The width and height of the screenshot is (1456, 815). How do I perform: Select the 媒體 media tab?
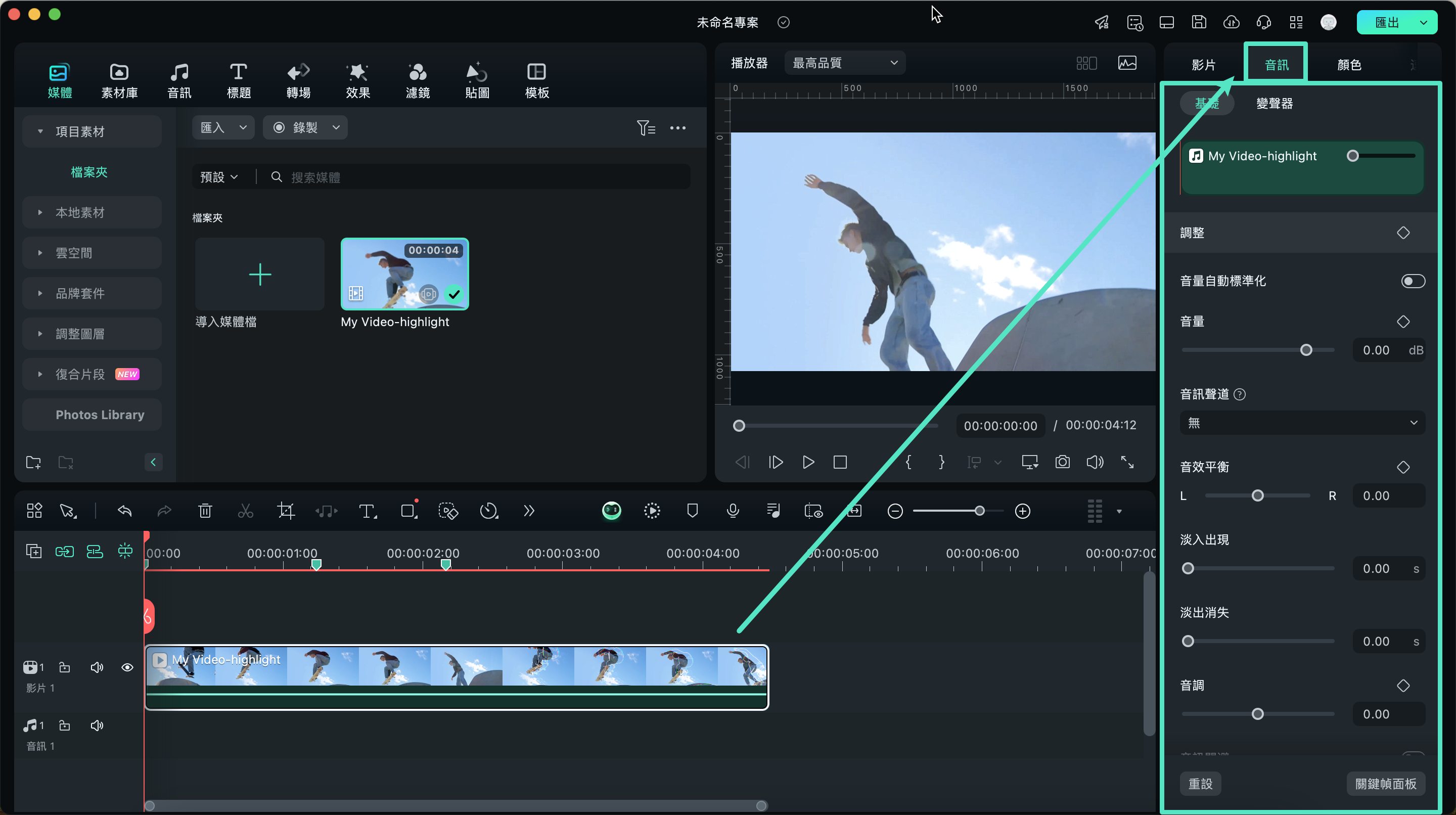coord(59,81)
